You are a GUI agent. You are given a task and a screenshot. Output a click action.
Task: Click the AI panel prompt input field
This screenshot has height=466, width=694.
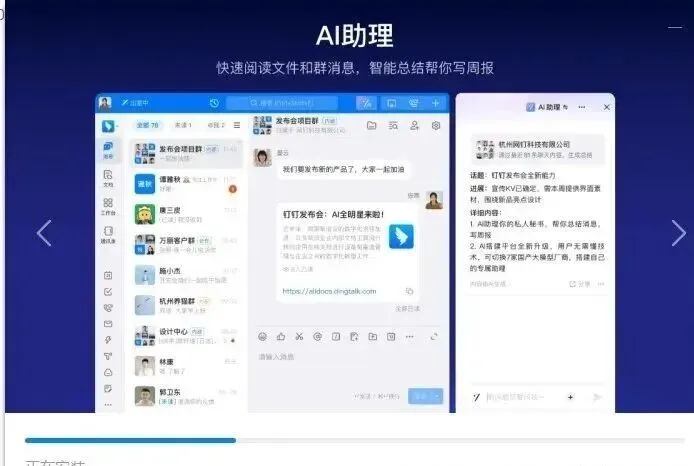tap(522, 397)
